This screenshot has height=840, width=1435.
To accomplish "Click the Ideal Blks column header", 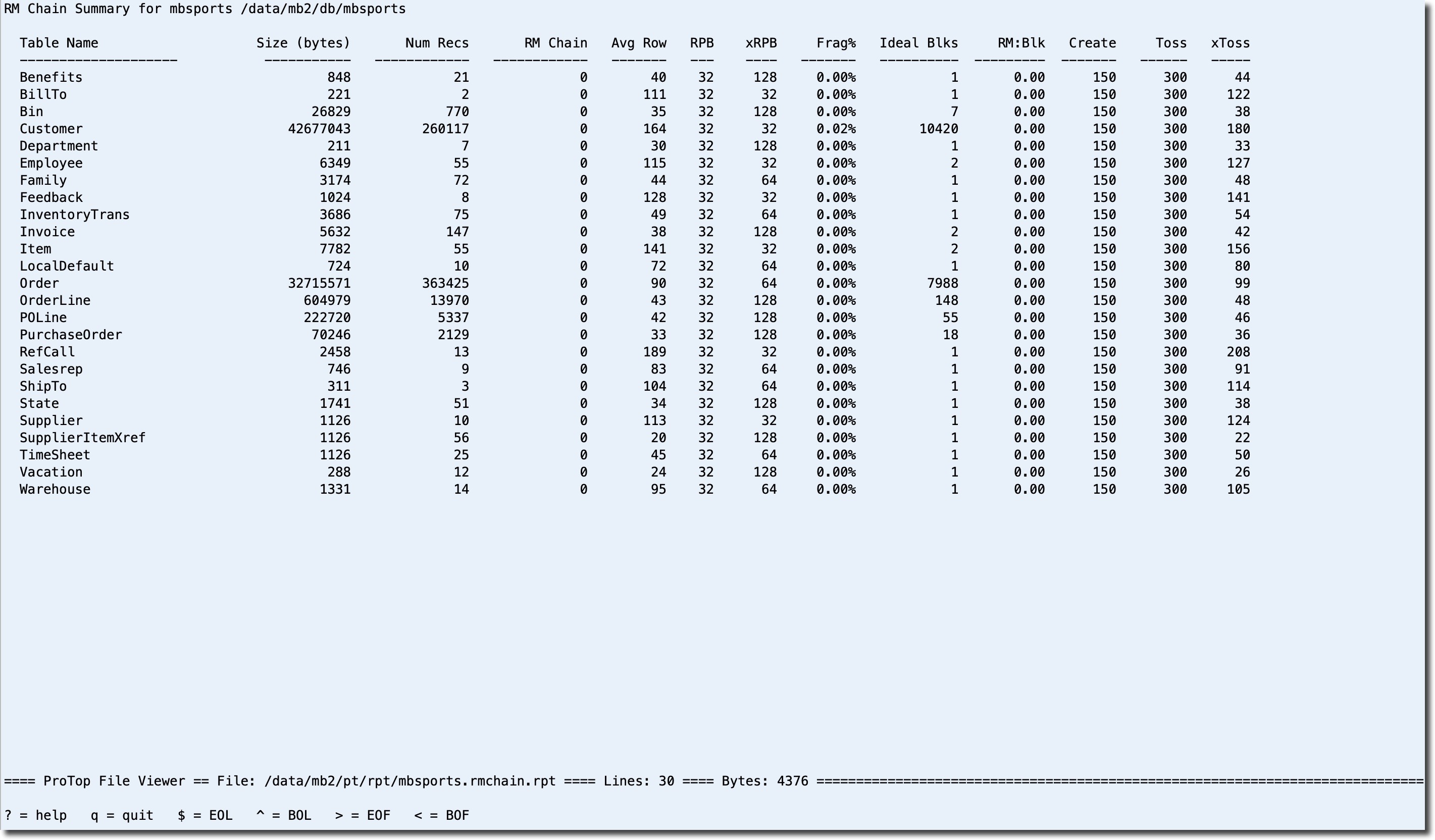I will click(918, 43).
